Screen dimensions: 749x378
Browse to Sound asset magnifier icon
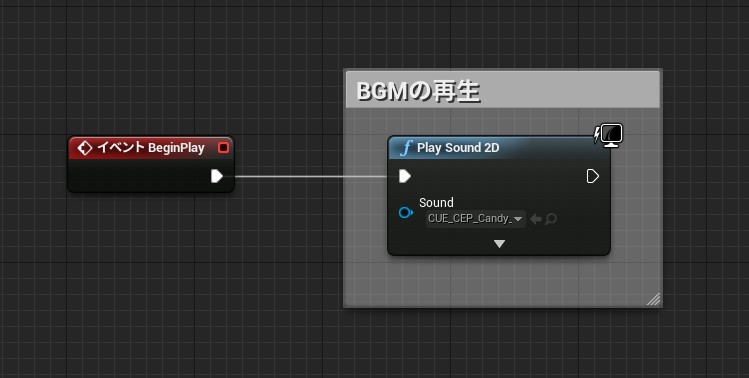tap(551, 219)
